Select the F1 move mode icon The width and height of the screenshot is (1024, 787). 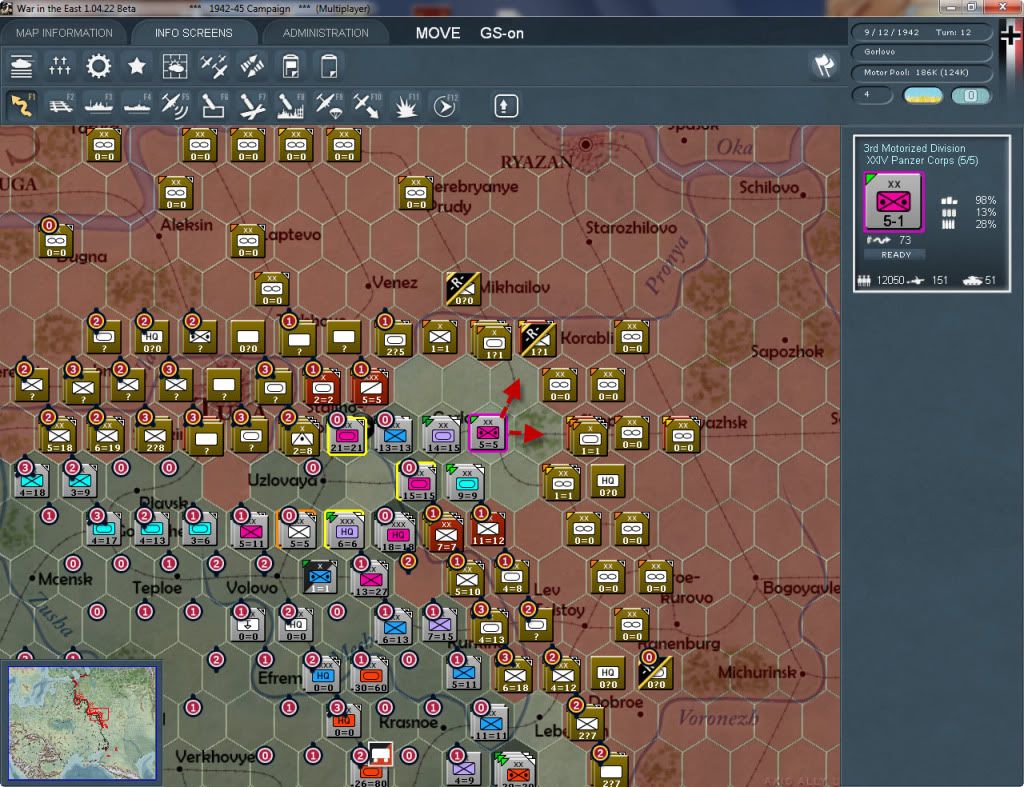[x=22, y=105]
